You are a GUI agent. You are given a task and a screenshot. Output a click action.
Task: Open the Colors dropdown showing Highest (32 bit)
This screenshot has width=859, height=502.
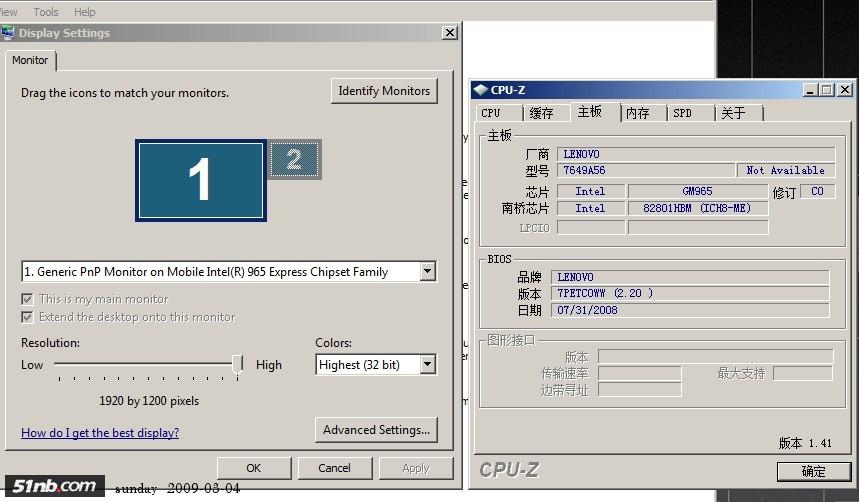coord(427,365)
